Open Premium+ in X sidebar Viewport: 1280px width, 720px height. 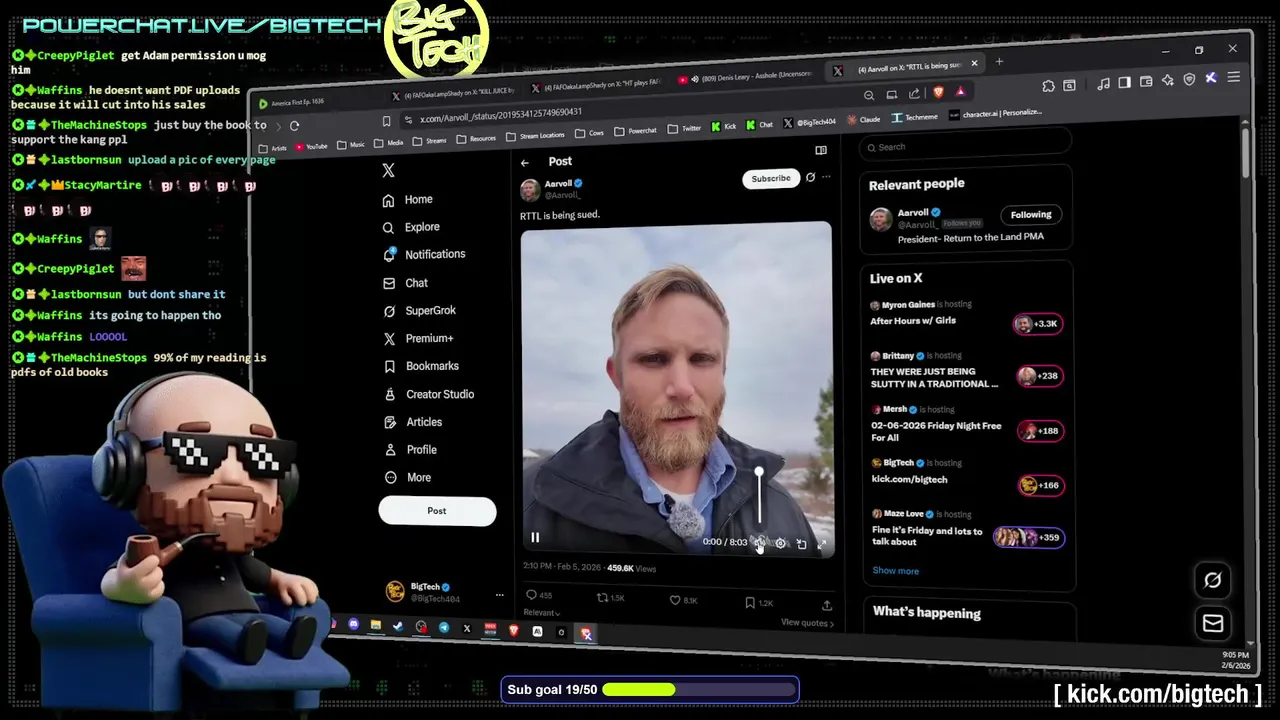(x=418, y=339)
